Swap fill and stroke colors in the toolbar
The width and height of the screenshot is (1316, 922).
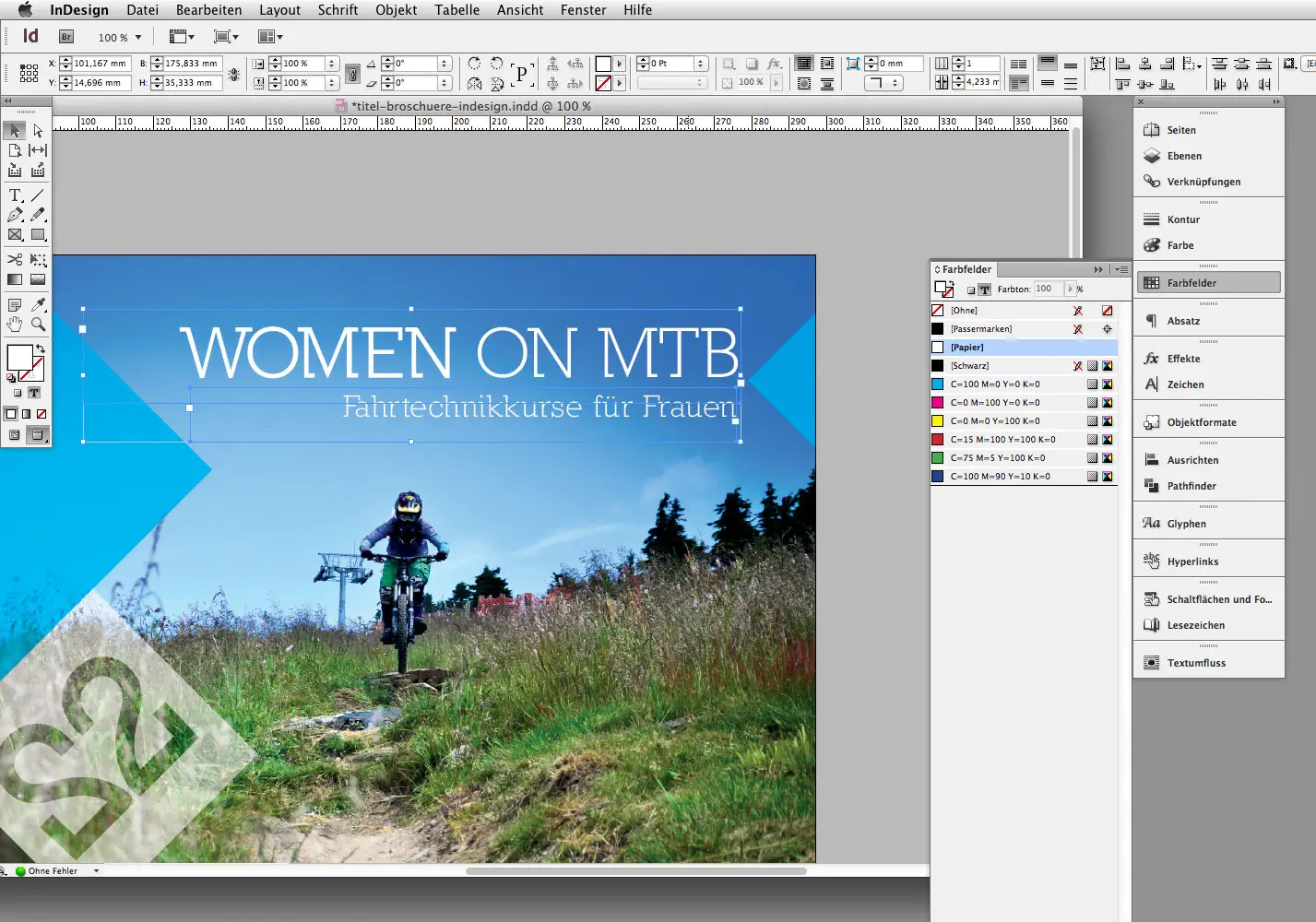[41, 346]
